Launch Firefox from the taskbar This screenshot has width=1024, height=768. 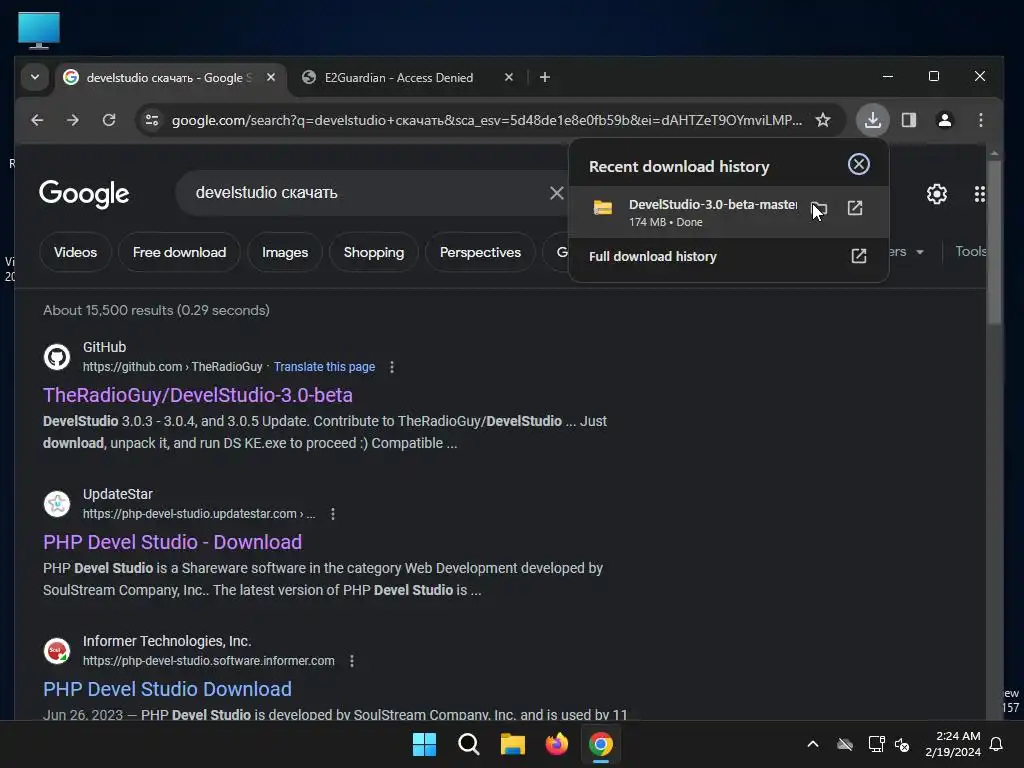click(x=556, y=744)
